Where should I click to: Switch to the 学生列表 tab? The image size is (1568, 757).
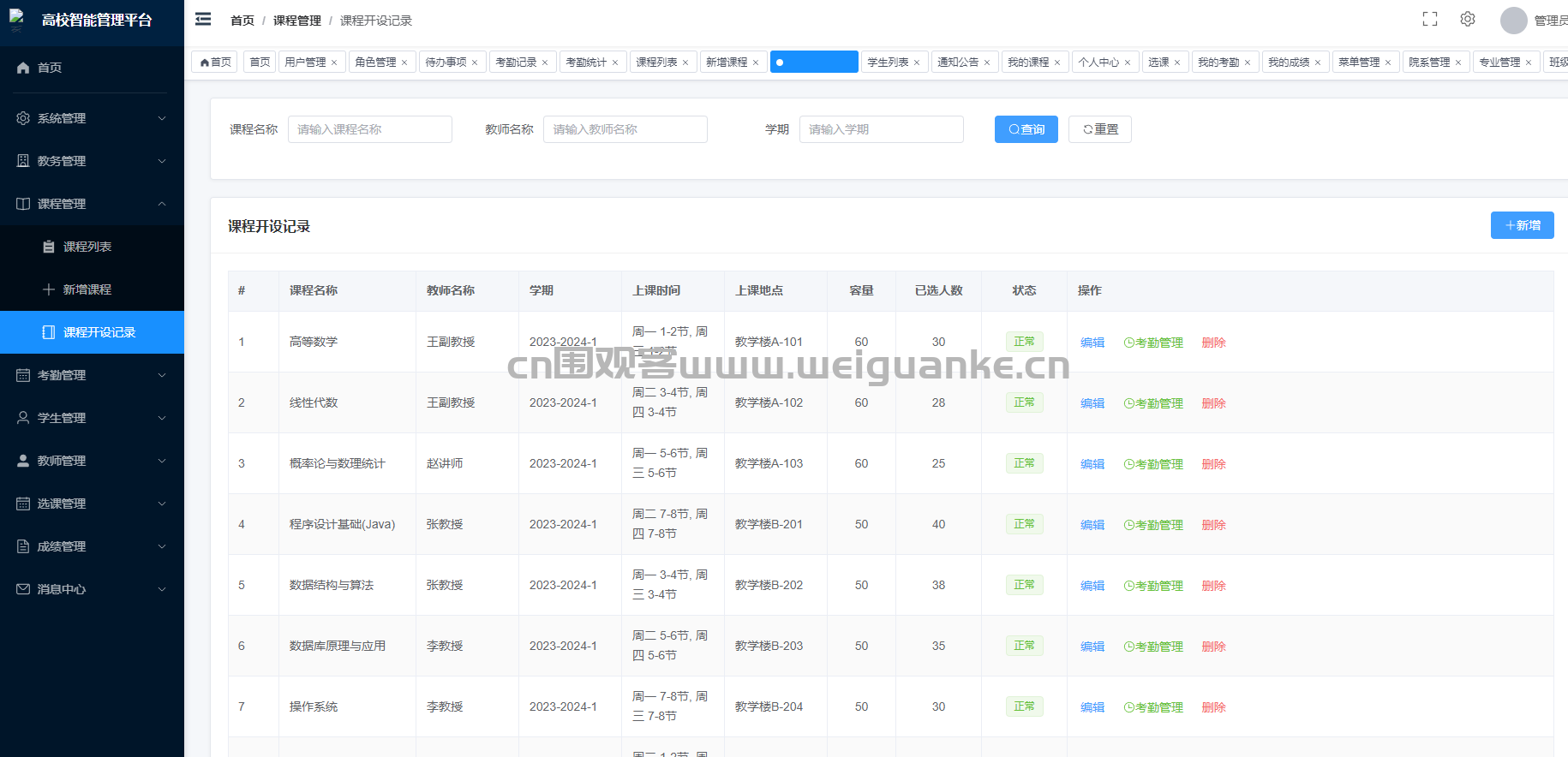(x=888, y=63)
